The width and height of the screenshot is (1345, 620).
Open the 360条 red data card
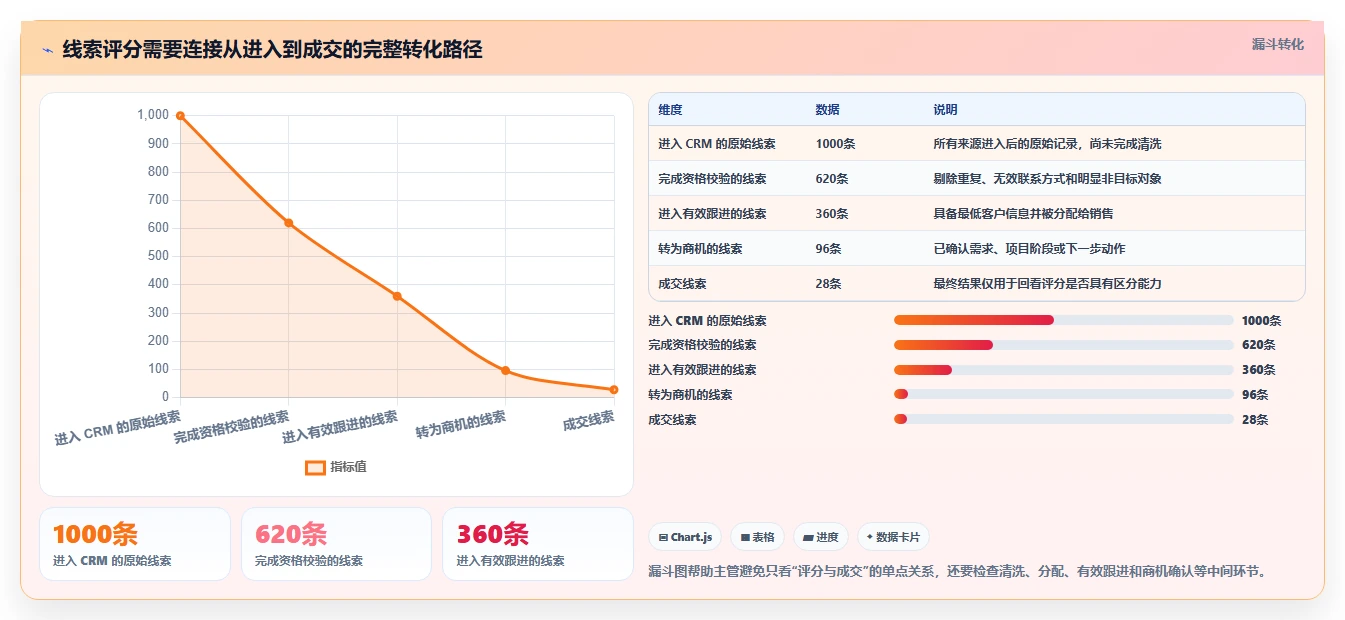pos(538,544)
